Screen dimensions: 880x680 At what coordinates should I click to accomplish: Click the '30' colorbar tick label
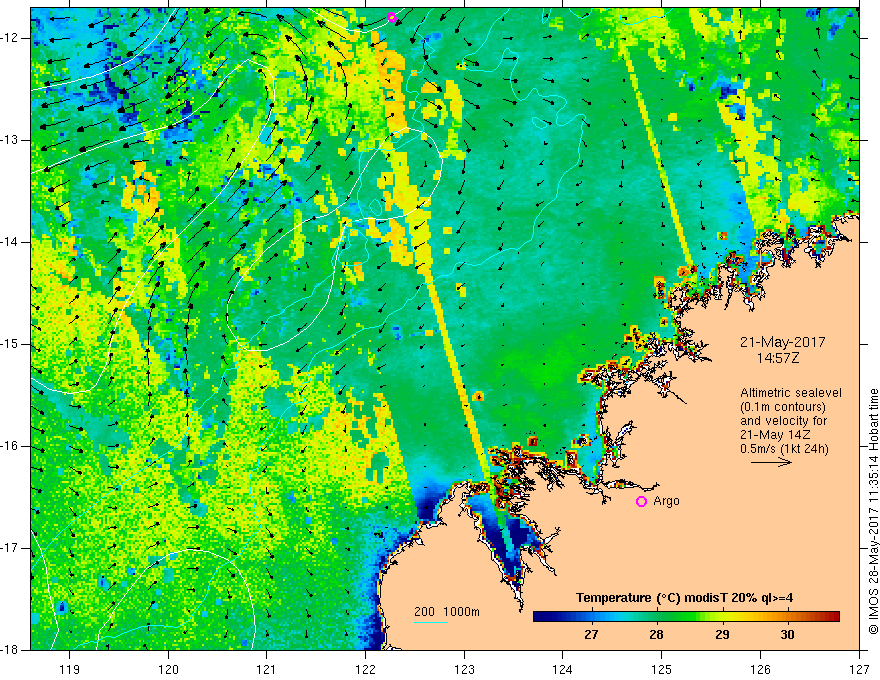click(x=787, y=635)
